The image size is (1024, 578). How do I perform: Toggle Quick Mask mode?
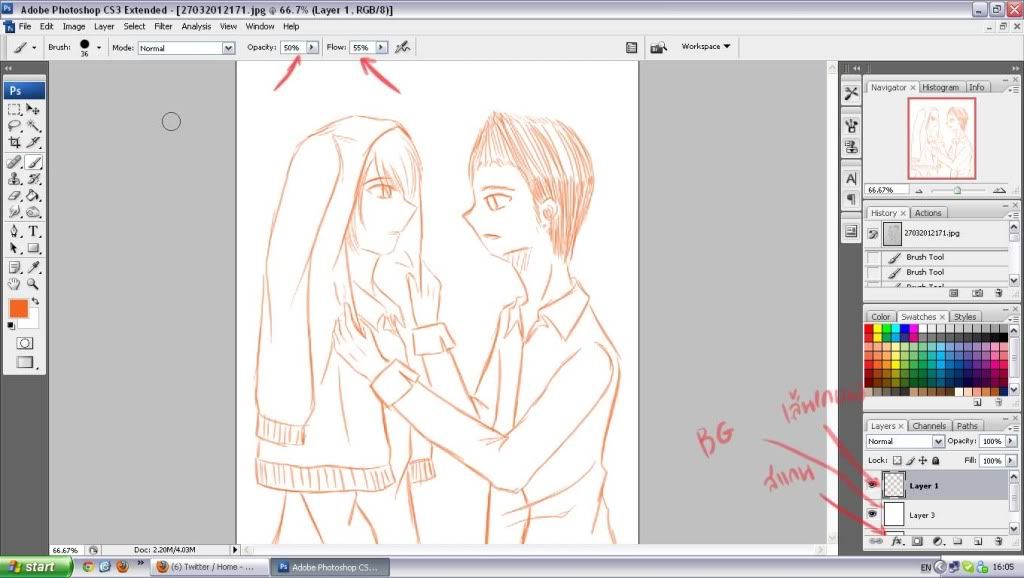click(25, 344)
